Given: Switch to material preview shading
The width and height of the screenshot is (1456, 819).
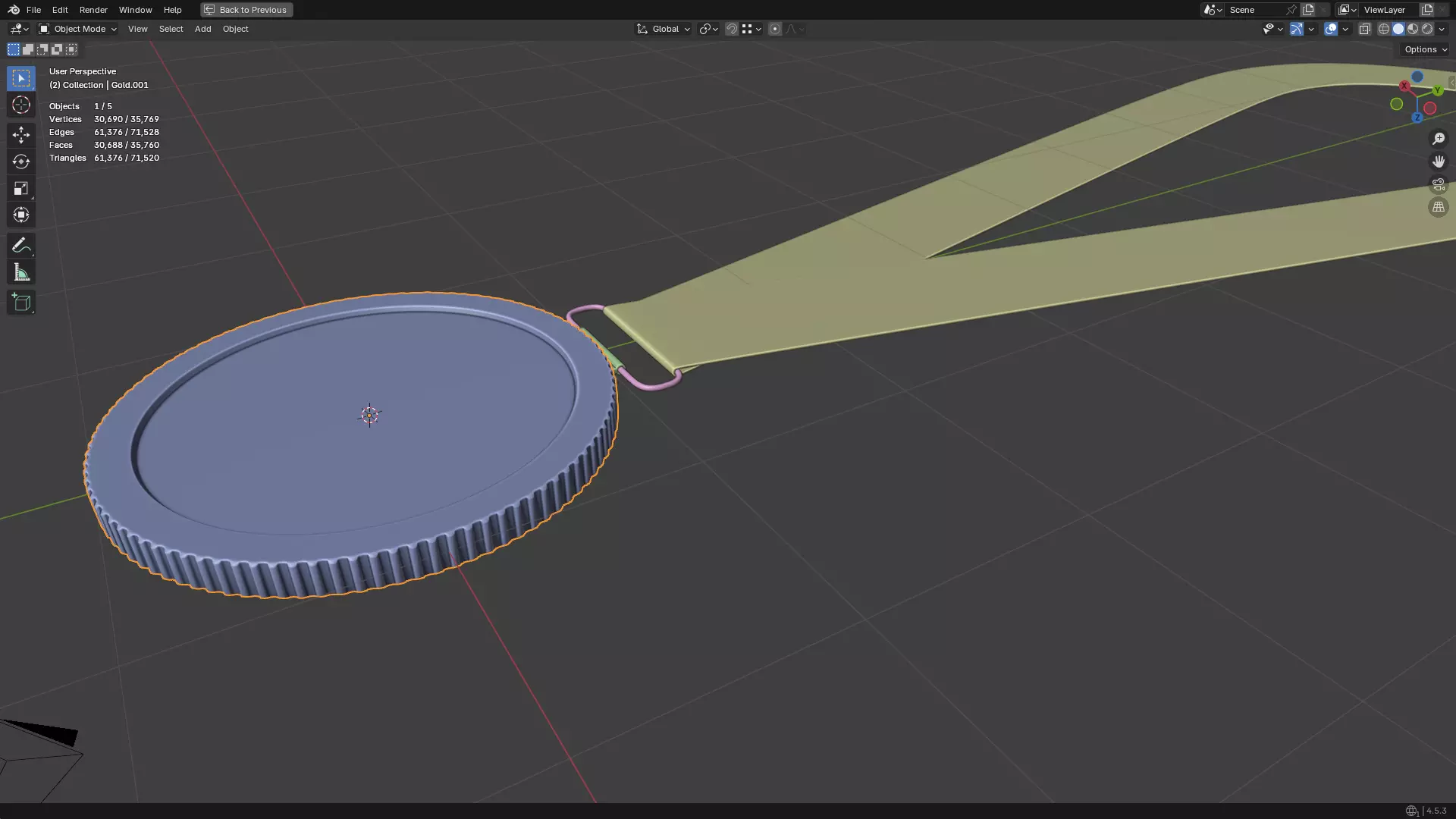Looking at the screenshot, I should pyautogui.click(x=1413, y=29).
